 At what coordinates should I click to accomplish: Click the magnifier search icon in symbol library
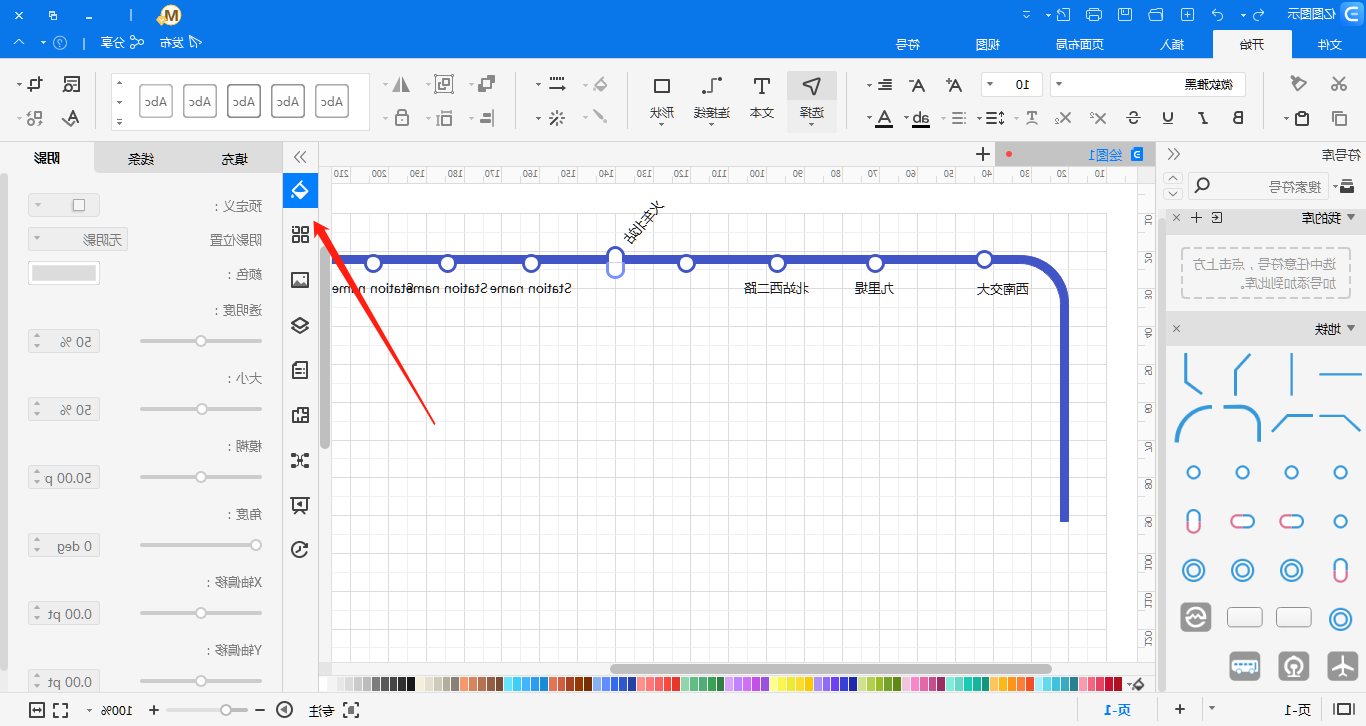tap(1203, 185)
